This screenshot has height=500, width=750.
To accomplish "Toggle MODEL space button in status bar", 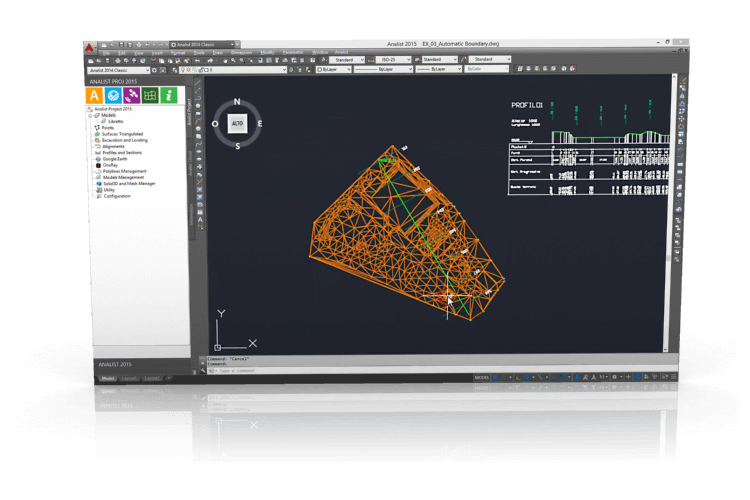I will tap(482, 378).
